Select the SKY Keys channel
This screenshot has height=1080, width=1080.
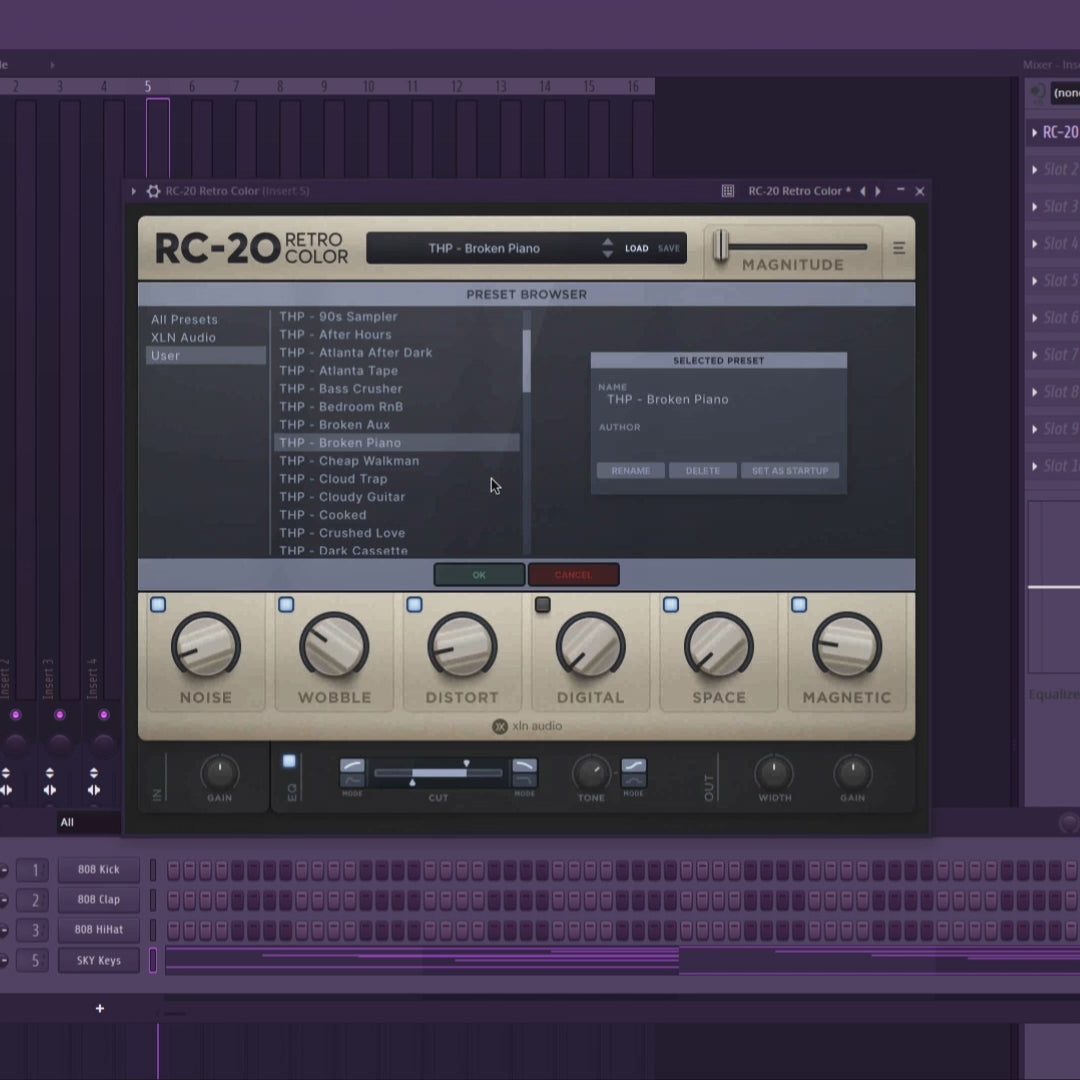(98, 960)
